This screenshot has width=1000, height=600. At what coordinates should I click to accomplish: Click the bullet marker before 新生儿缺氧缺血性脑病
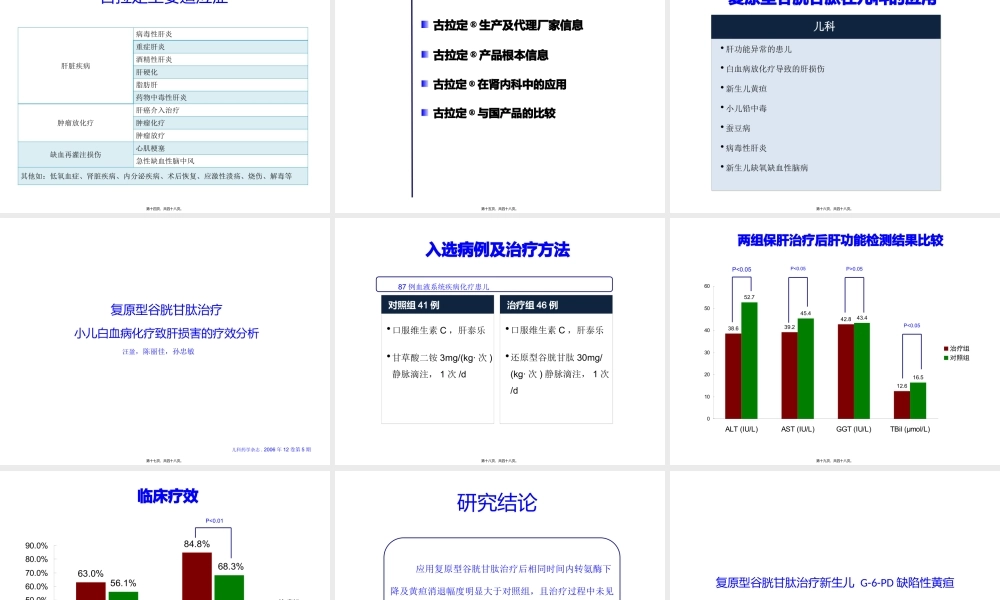pos(721,167)
